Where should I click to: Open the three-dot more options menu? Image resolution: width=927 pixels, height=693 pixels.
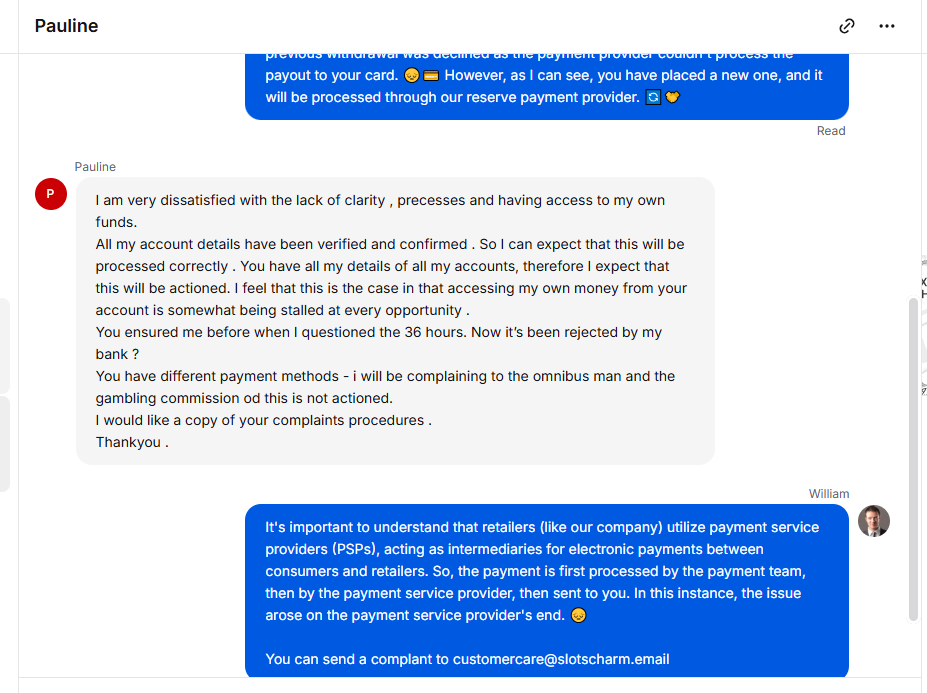coord(886,26)
